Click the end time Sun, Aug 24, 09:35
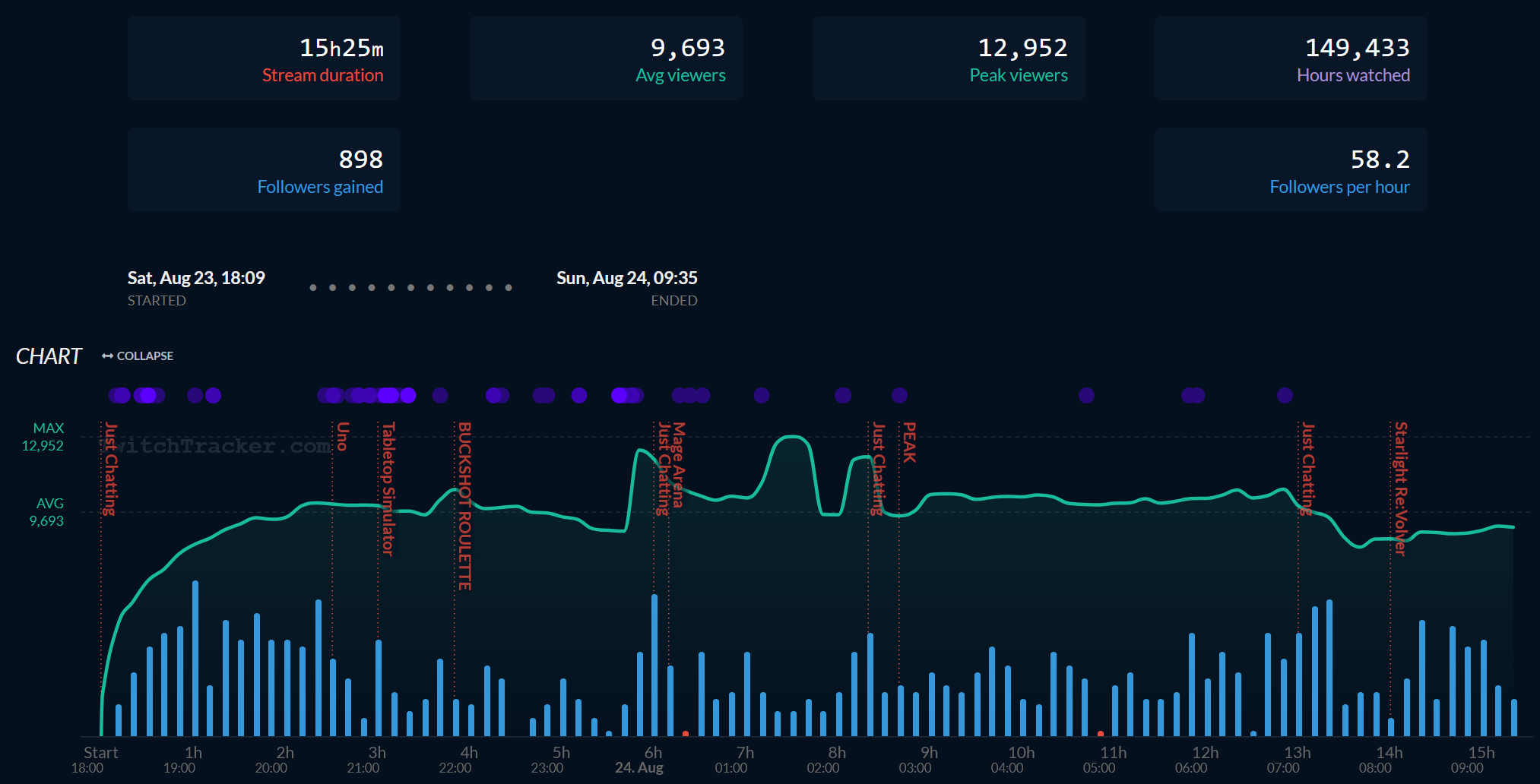The height and width of the screenshot is (784, 1540). coord(627,278)
